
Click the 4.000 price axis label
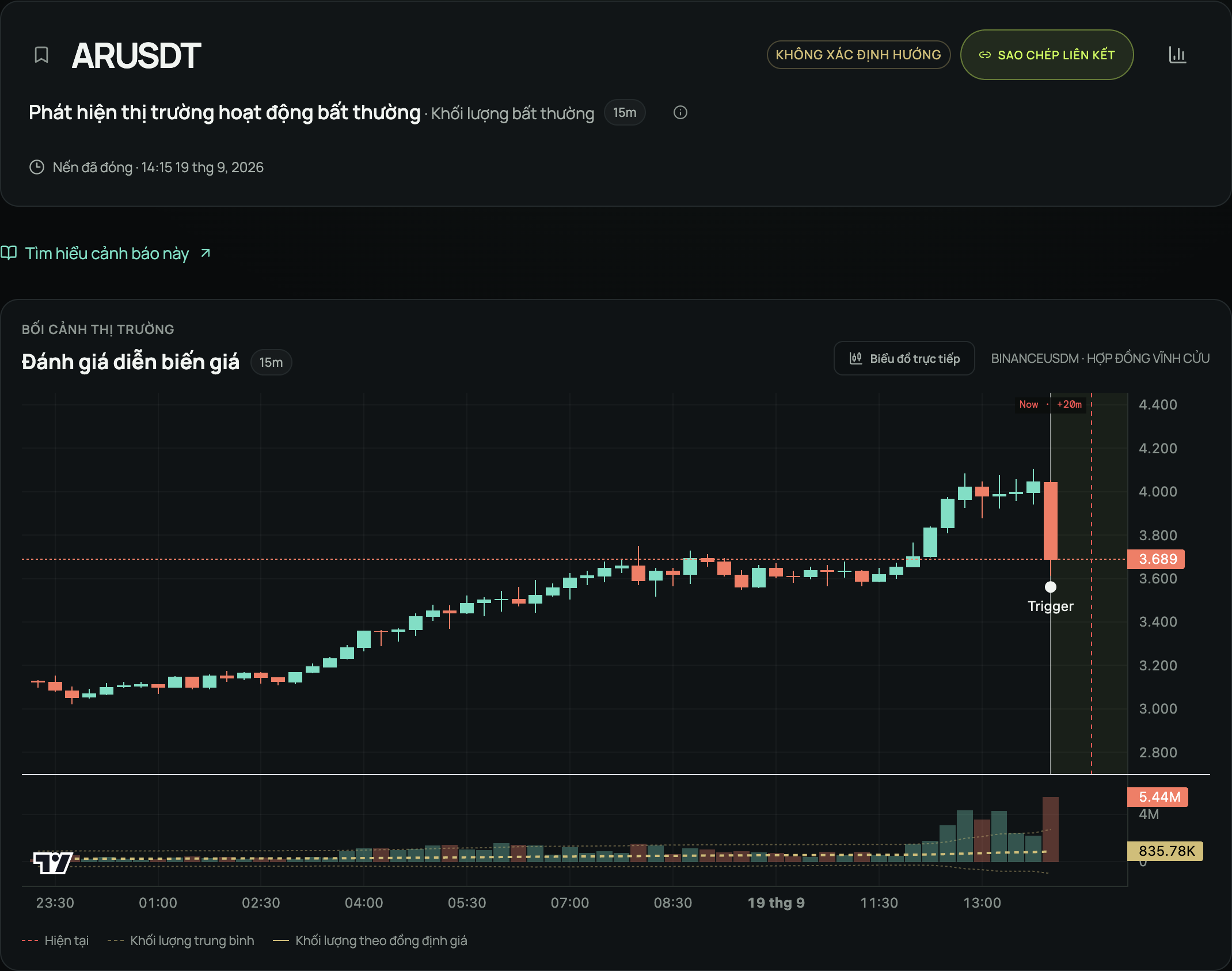pos(1158,491)
